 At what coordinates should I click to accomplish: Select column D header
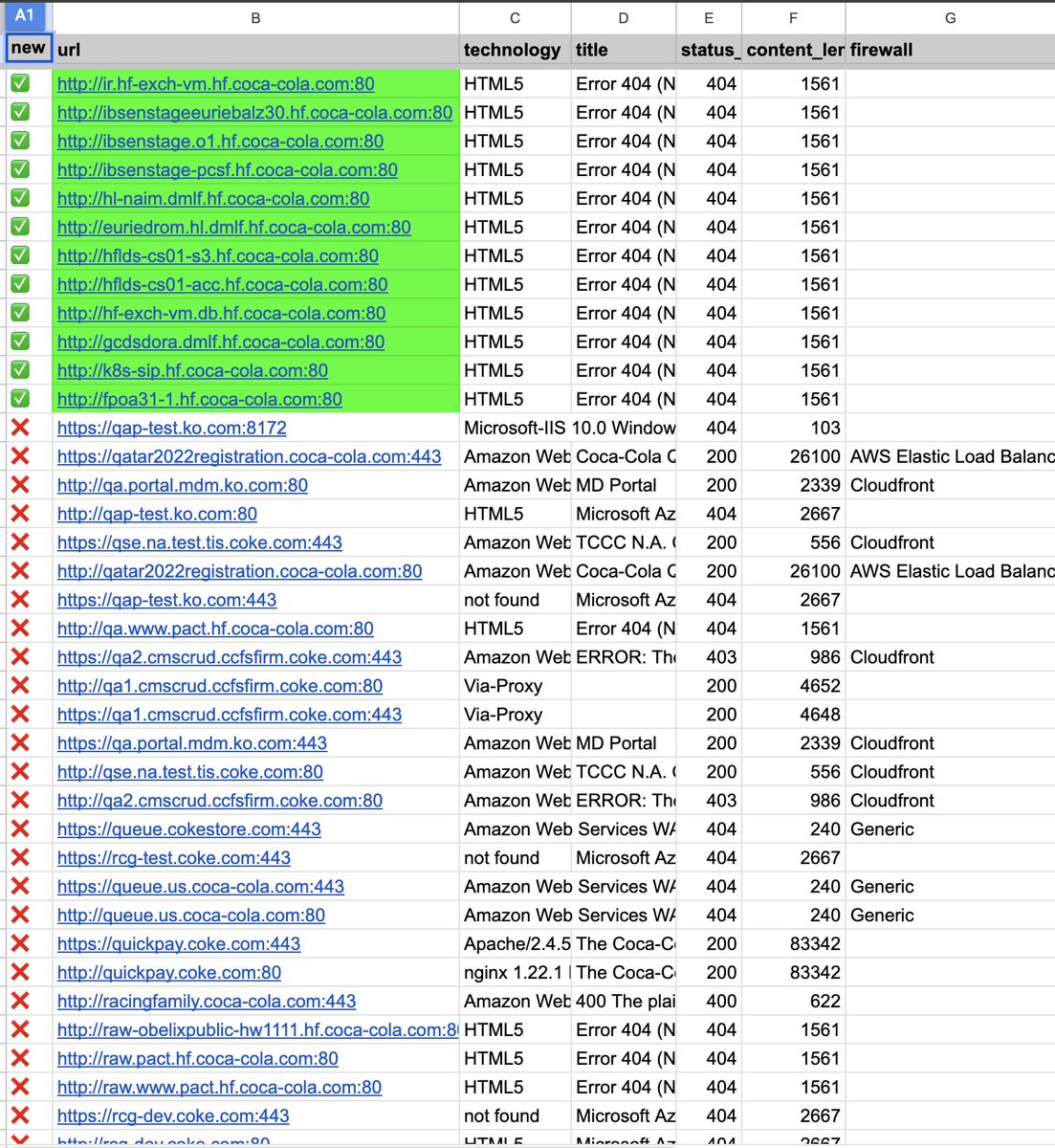point(624,17)
